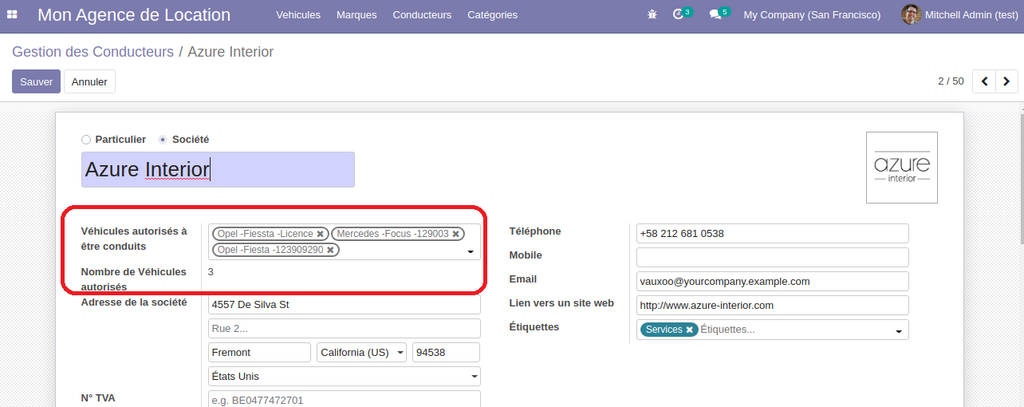This screenshot has width=1024, height=407.
Task: Click the 2 / 50 pager counter
Action: [x=951, y=82]
